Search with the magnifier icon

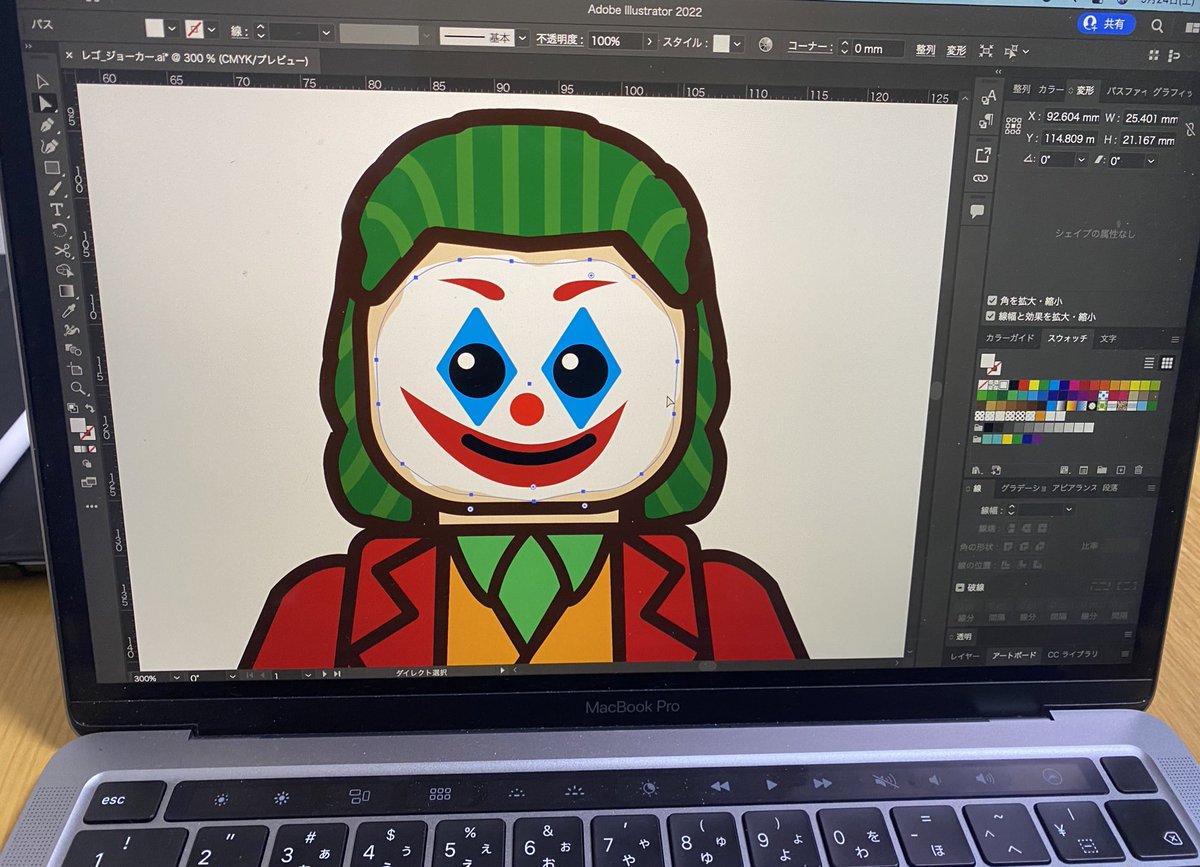1157,25
